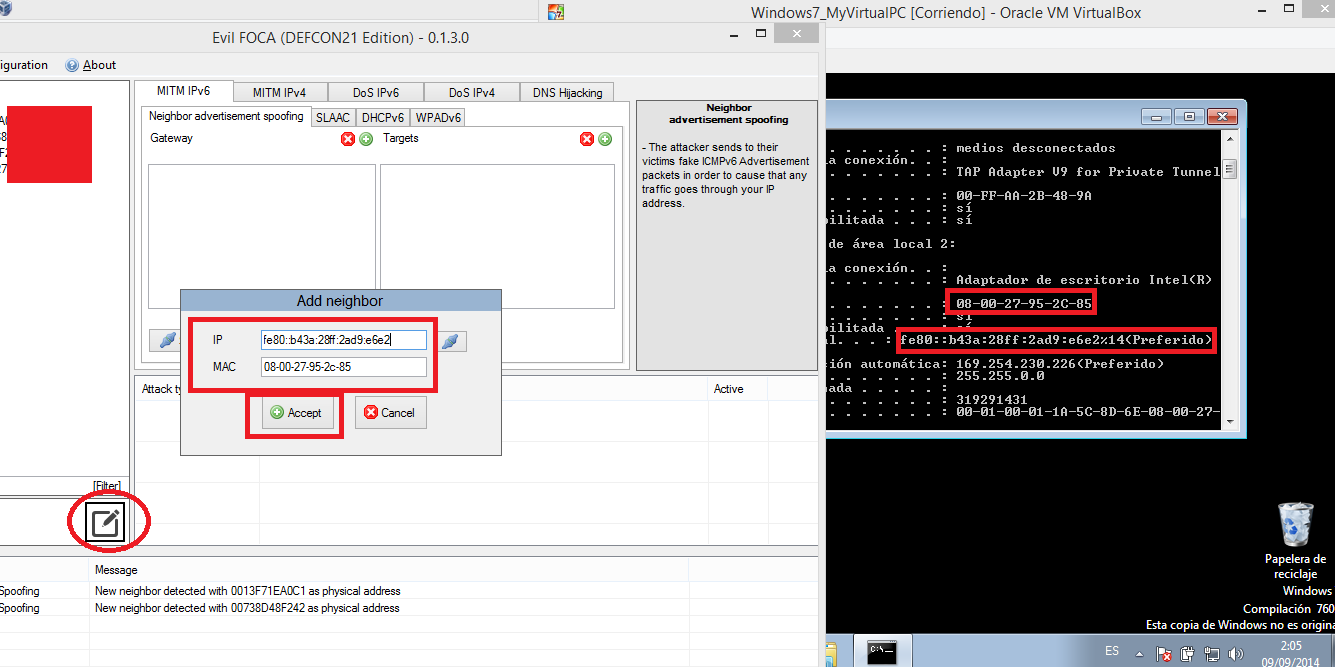Viewport: 1335px width, 667px height.
Task: Cancel the Add neighbor dialog
Action: (391, 413)
